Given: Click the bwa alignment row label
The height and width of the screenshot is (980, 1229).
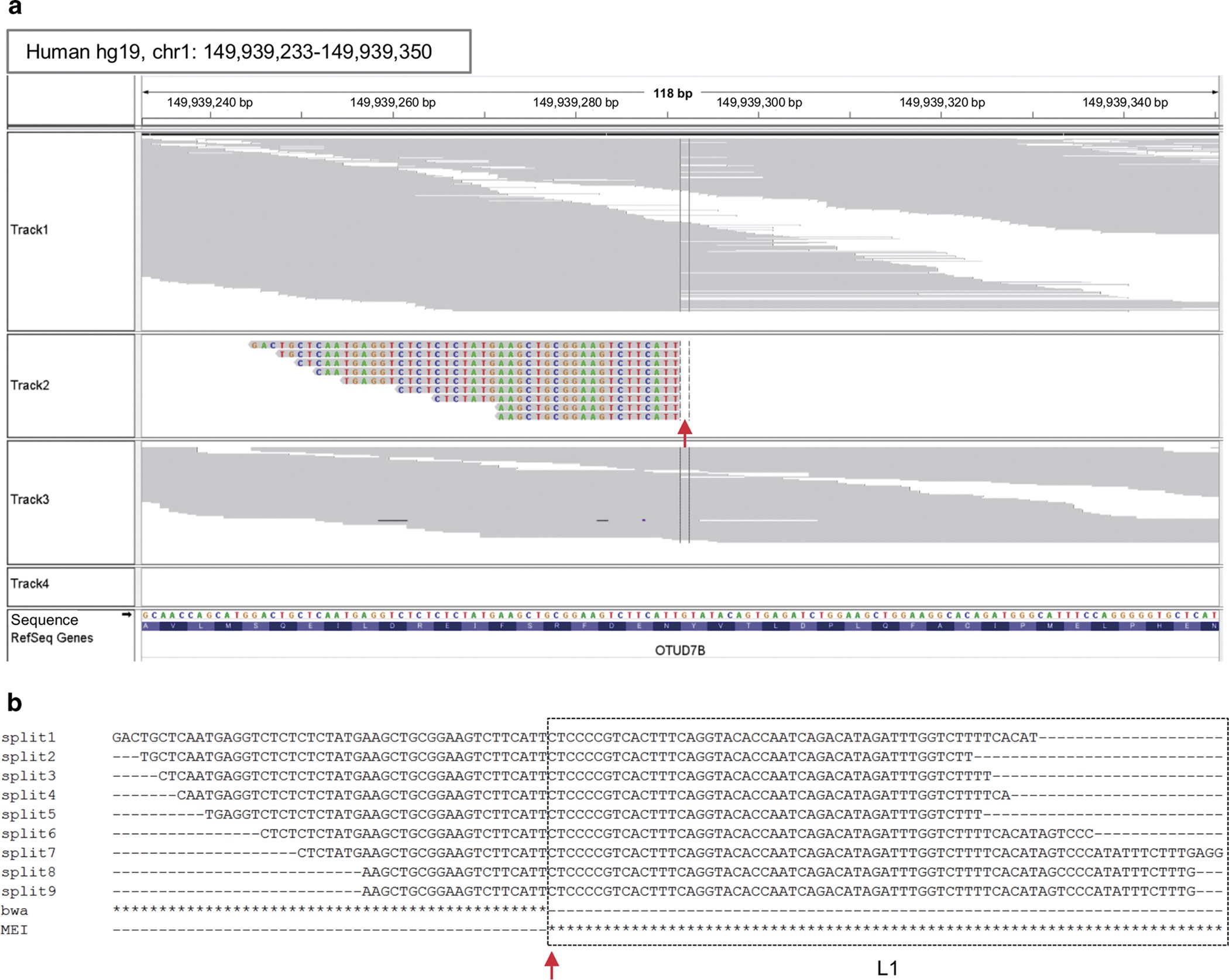Looking at the screenshot, I should tap(15, 911).
